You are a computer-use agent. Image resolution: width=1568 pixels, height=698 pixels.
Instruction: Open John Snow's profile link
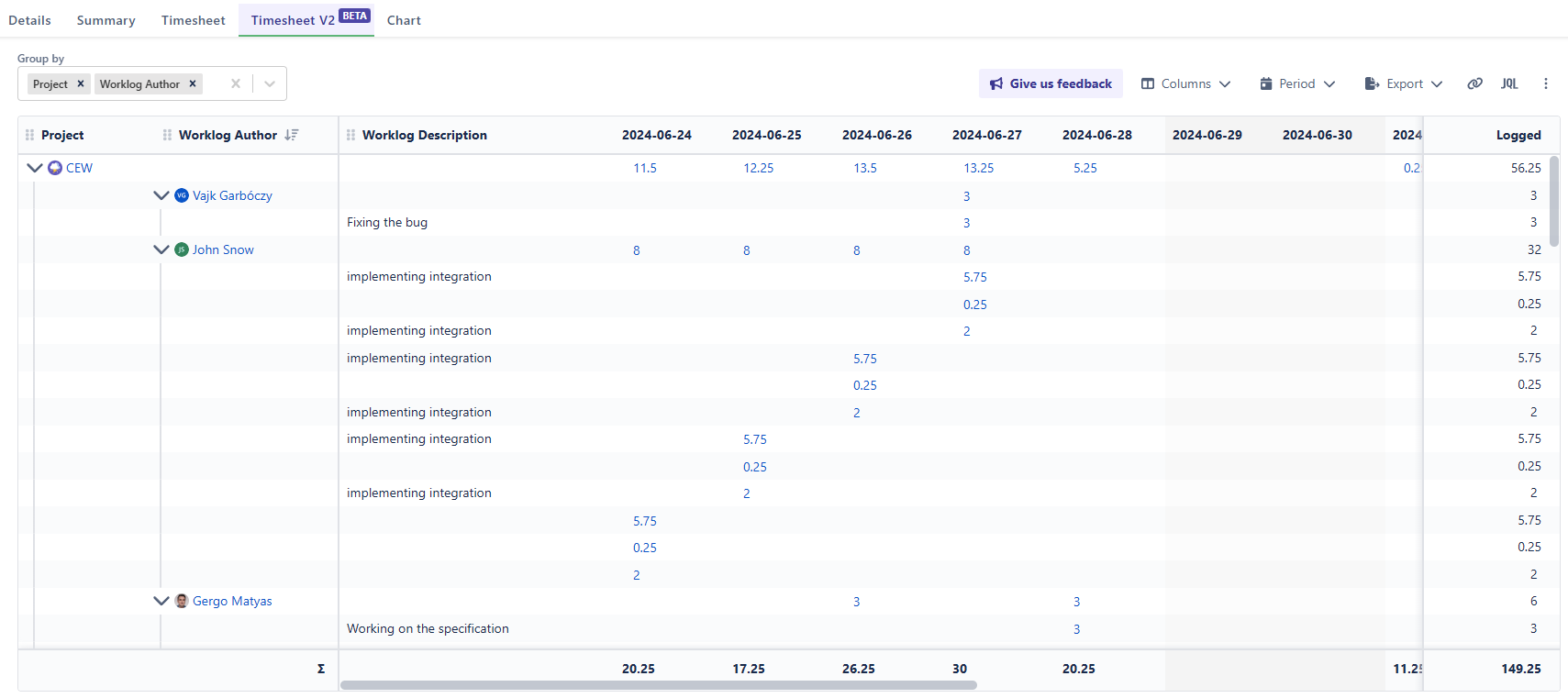pos(223,249)
